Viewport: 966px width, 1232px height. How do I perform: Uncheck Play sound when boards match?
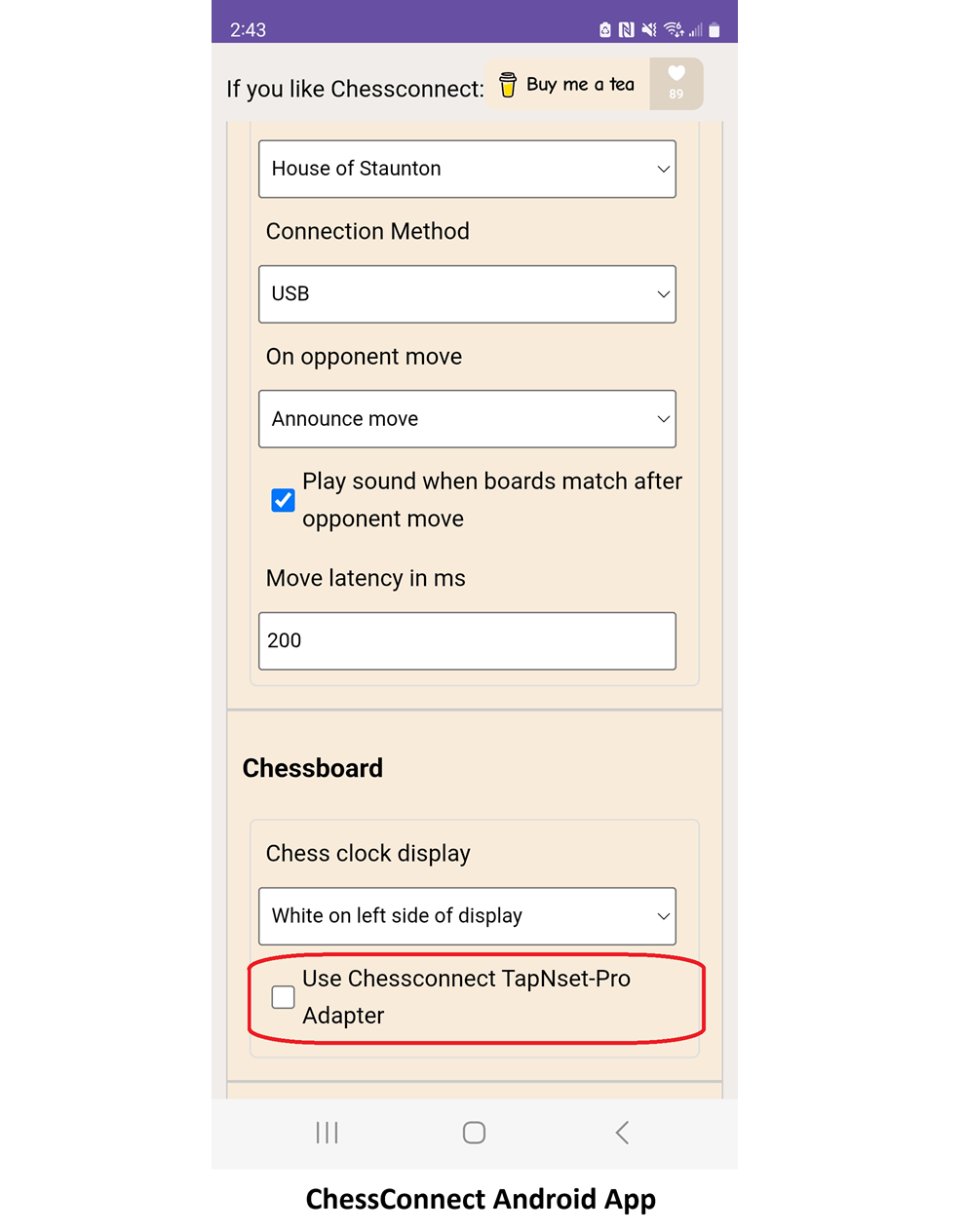pyautogui.click(x=283, y=500)
